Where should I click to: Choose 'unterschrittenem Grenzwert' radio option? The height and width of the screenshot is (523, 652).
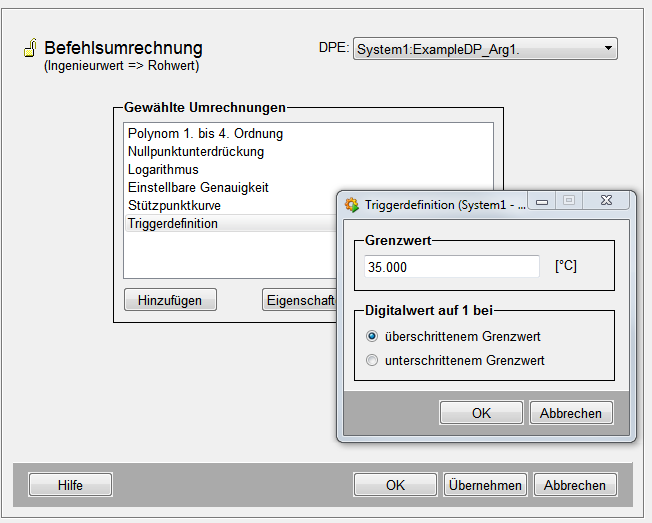pos(455,360)
